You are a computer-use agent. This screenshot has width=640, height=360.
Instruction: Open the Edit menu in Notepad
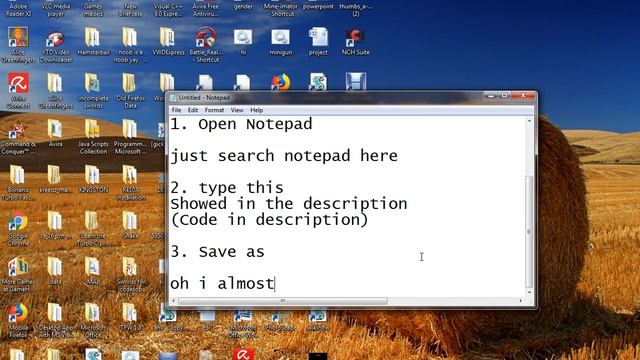click(x=193, y=110)
